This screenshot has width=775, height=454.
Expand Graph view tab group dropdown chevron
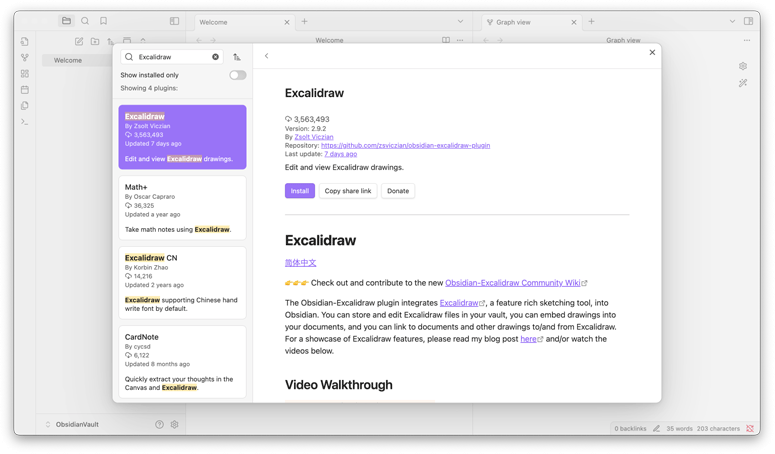732,21
